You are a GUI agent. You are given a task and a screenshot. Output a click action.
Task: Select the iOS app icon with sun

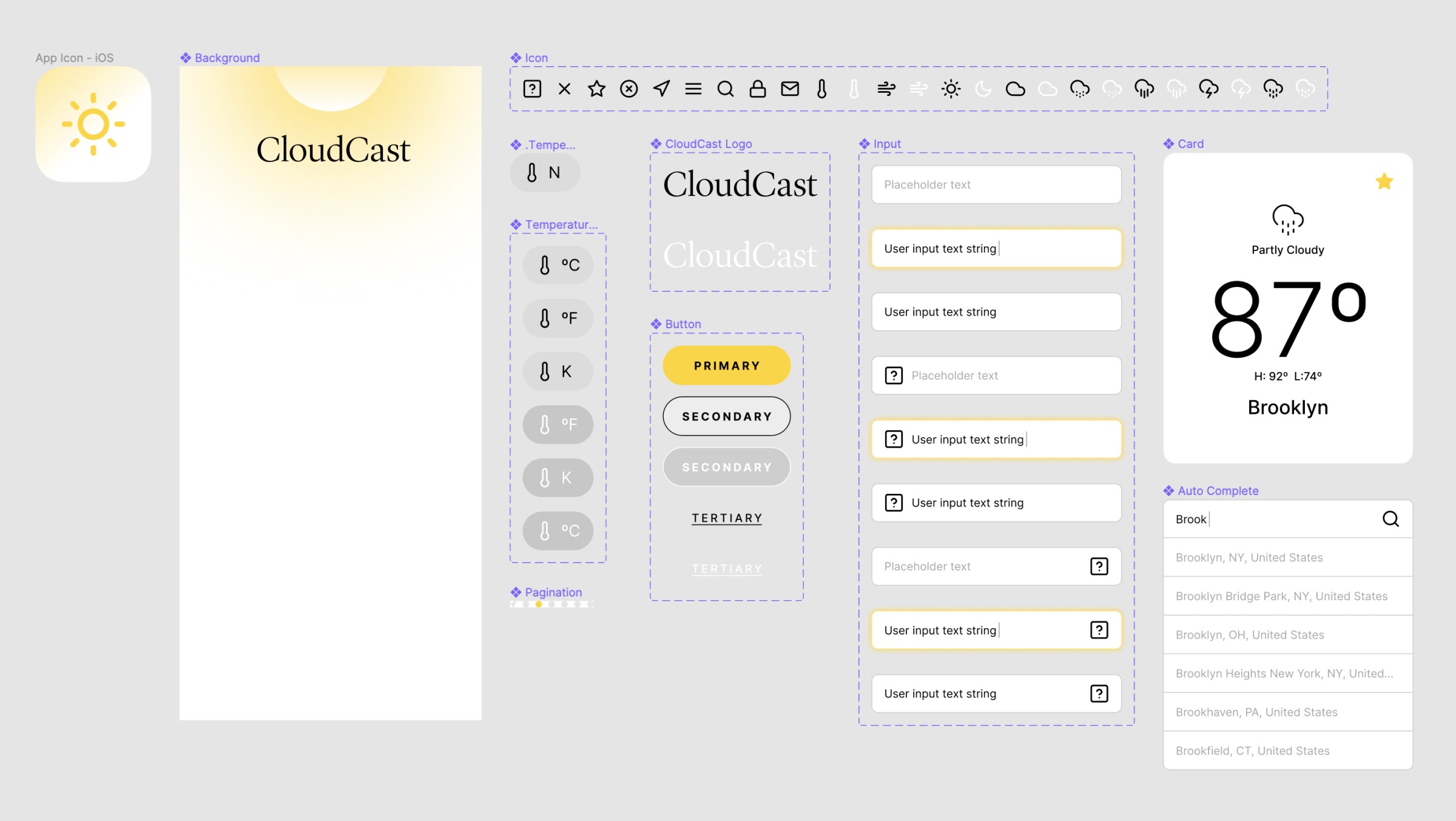[93, 124]
